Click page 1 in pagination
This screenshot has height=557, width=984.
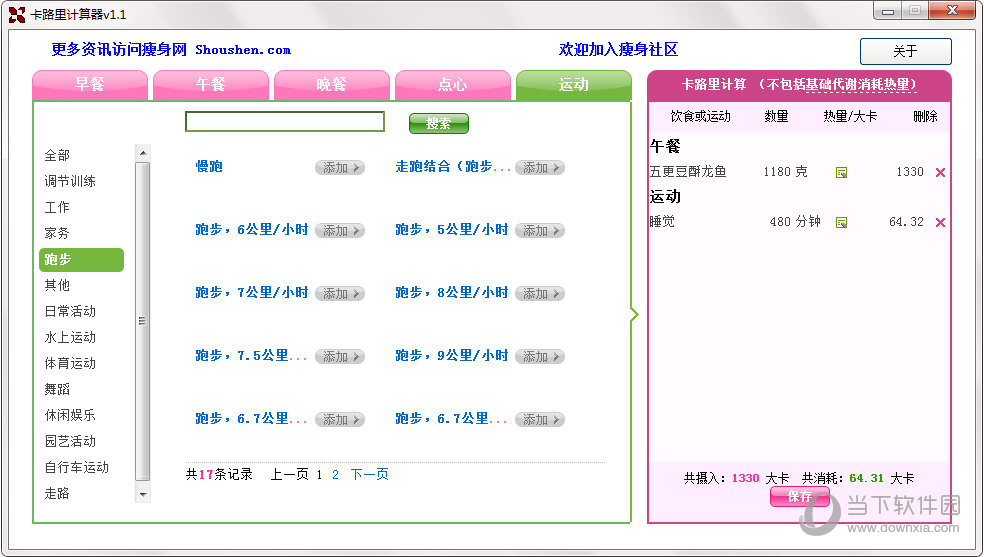coord(319,475)
